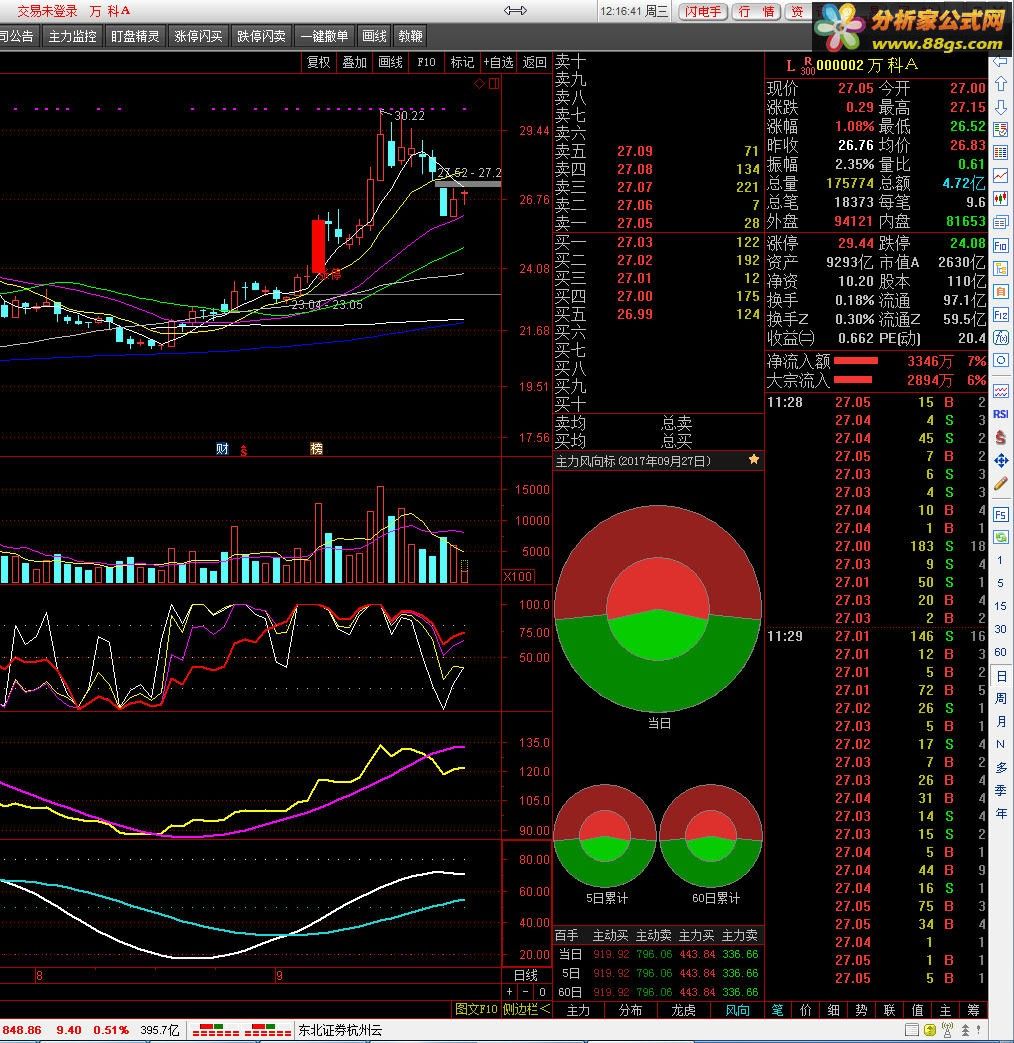Click the green refresh icon in the sidebar

tap(1001, 537)
